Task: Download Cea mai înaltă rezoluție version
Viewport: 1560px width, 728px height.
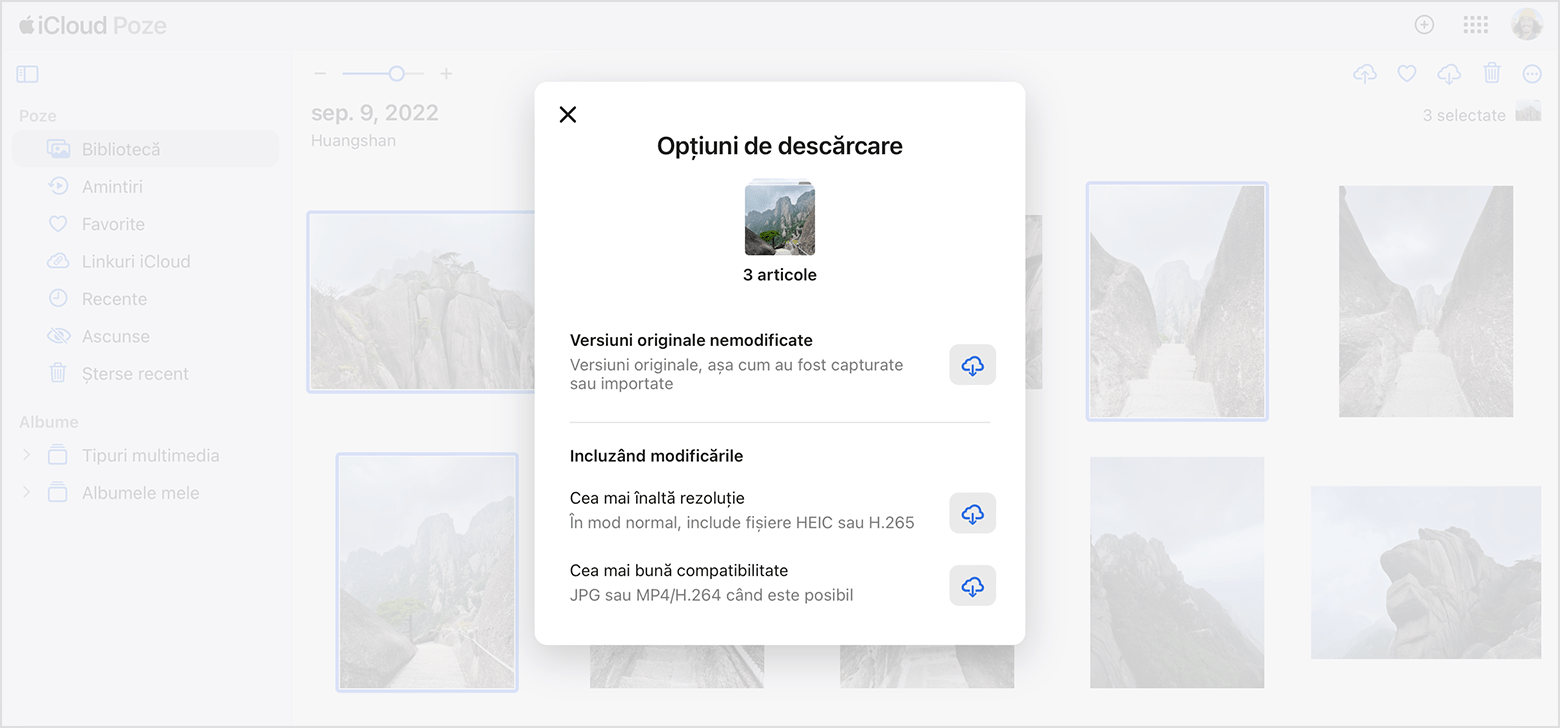Action: pyautogui.click(x=972, y=513)
